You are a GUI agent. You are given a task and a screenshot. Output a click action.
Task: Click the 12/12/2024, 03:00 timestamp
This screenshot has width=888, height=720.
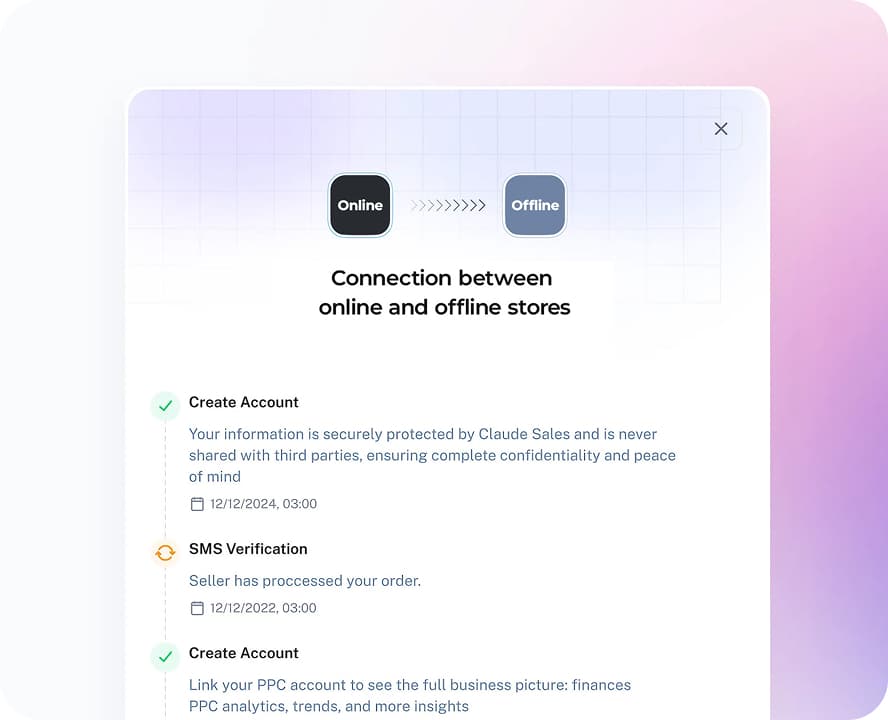click(263, 504)
